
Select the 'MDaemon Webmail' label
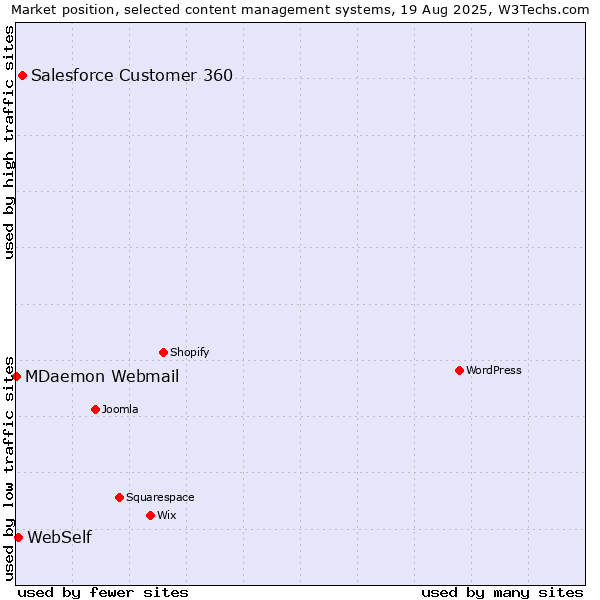pyautogui.click(x=102, y=376)
